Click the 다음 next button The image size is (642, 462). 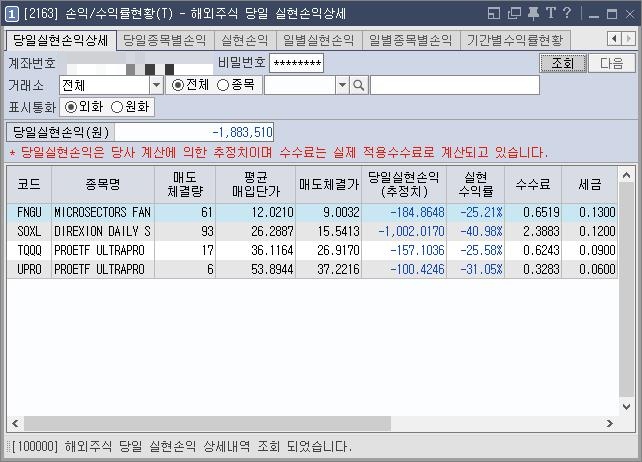click(612, 63)
